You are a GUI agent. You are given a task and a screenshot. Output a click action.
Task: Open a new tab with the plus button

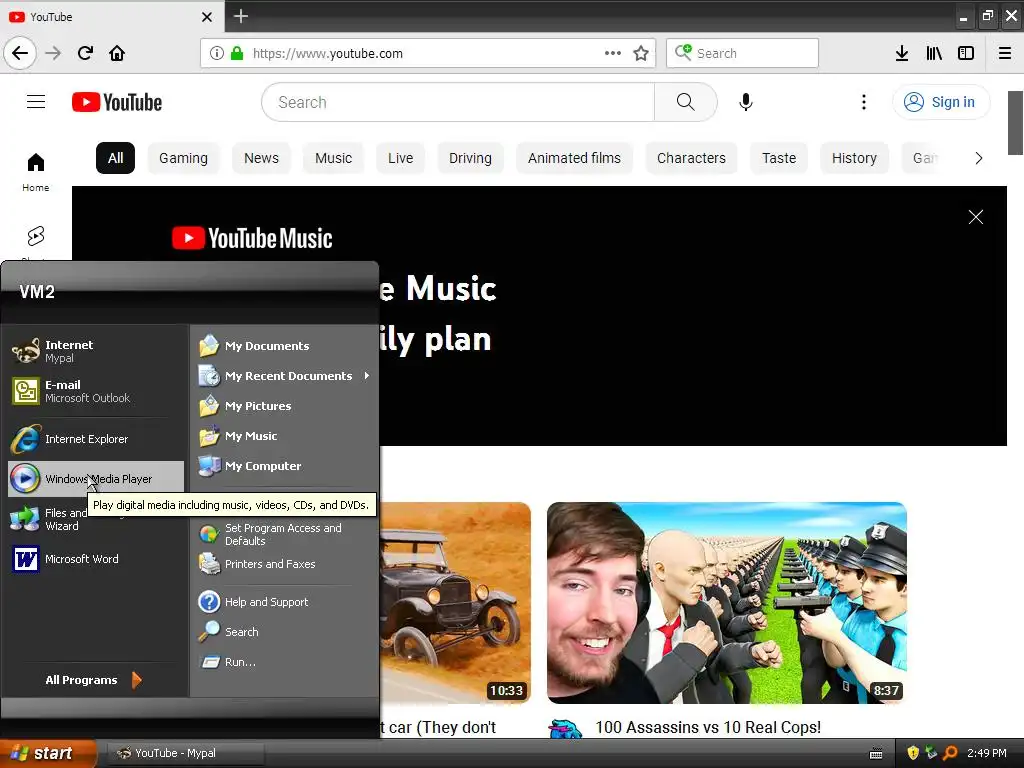241,16
